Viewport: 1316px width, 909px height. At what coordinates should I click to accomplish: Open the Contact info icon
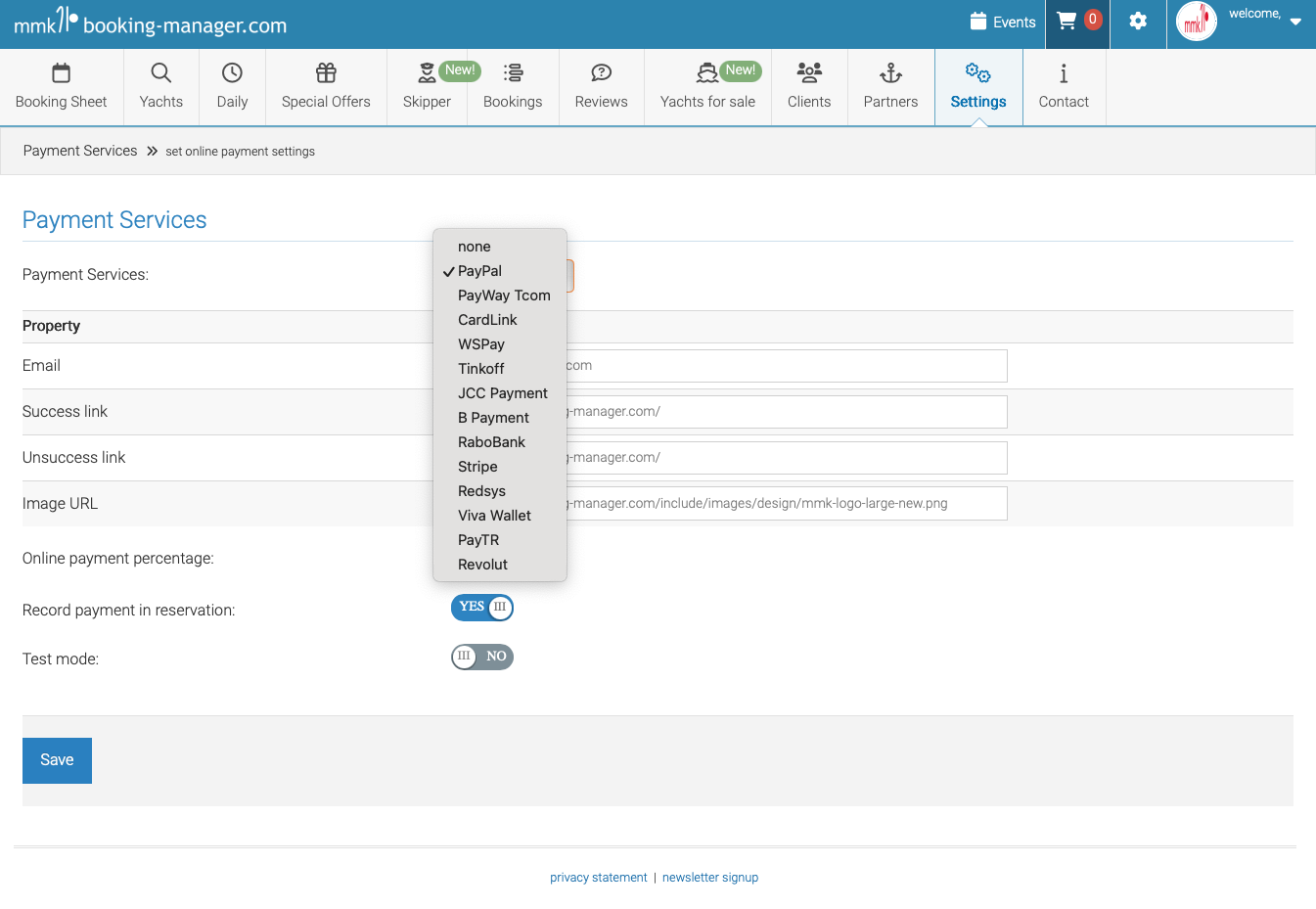[1064, 72]
